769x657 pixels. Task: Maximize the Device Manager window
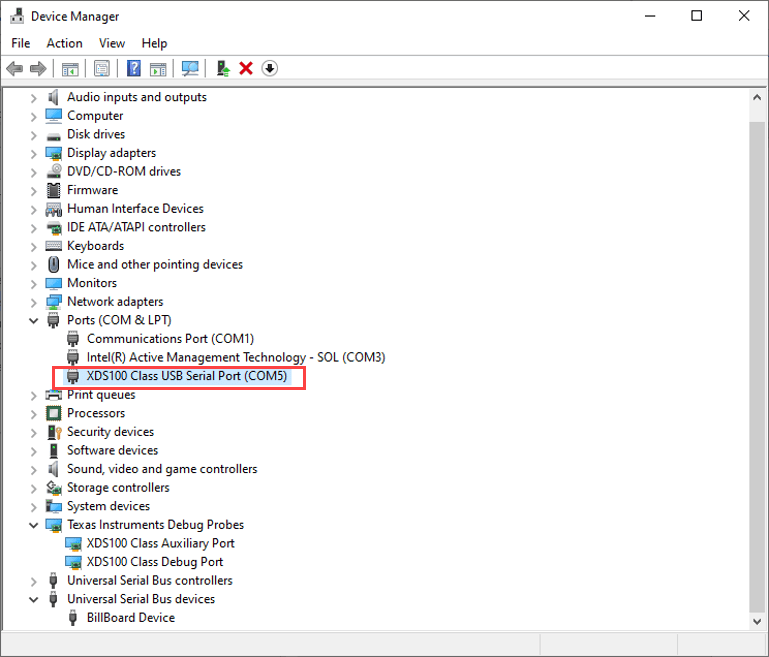pos(696,16)
